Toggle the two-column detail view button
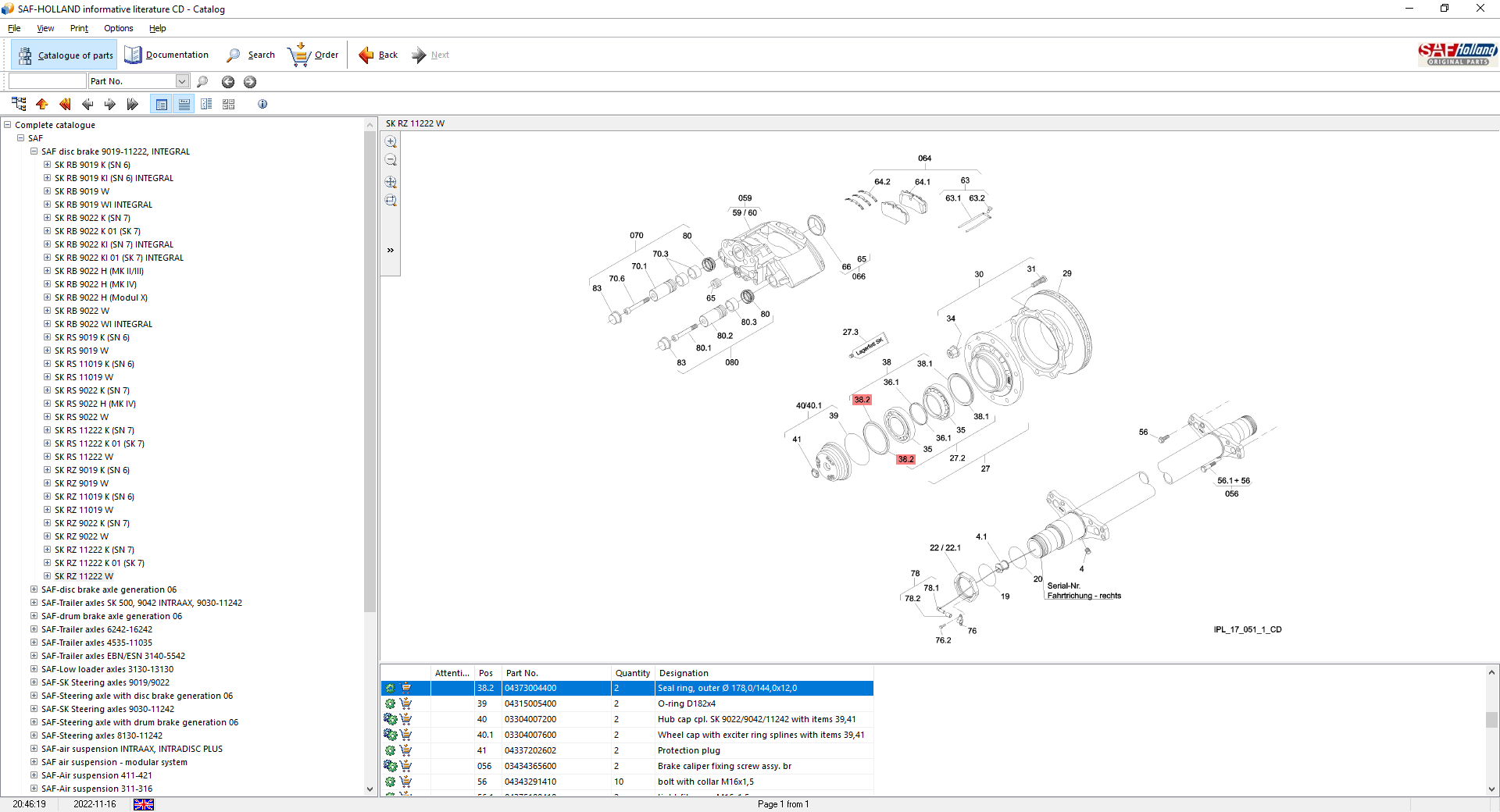This screenshot has height=812, width=1500. [x=206, y=104]
